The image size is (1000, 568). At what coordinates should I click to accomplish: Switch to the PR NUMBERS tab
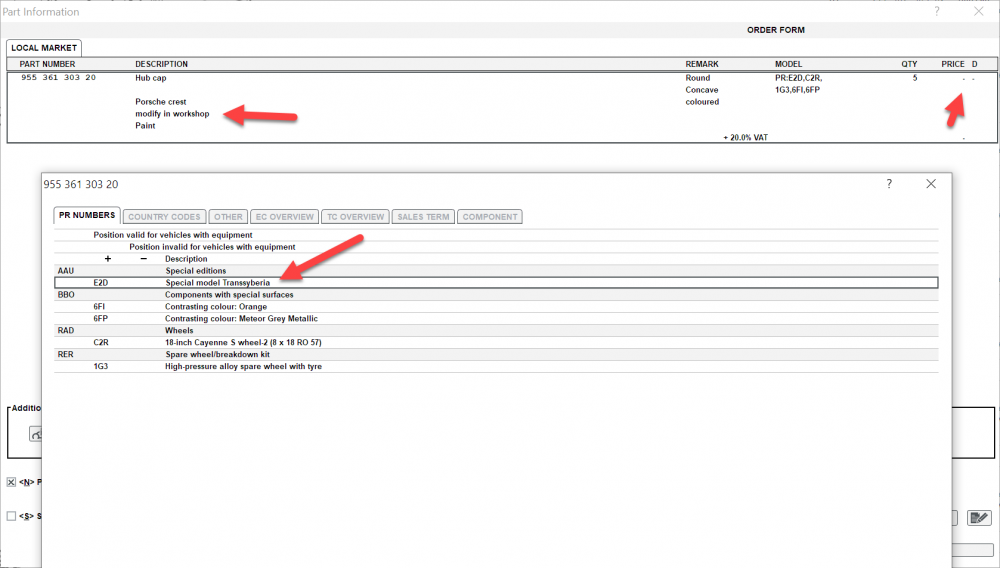(87, 216)
